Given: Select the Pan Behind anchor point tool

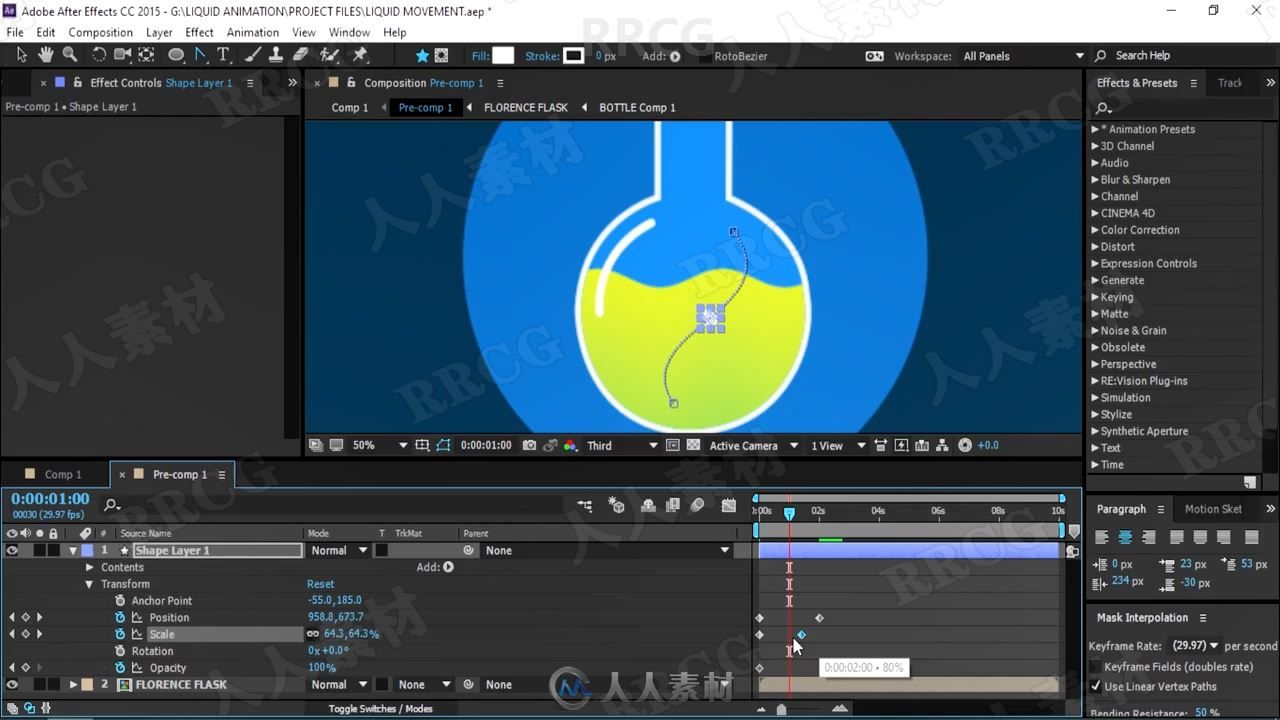Looking at the screenshot, I should pos(147,55).
